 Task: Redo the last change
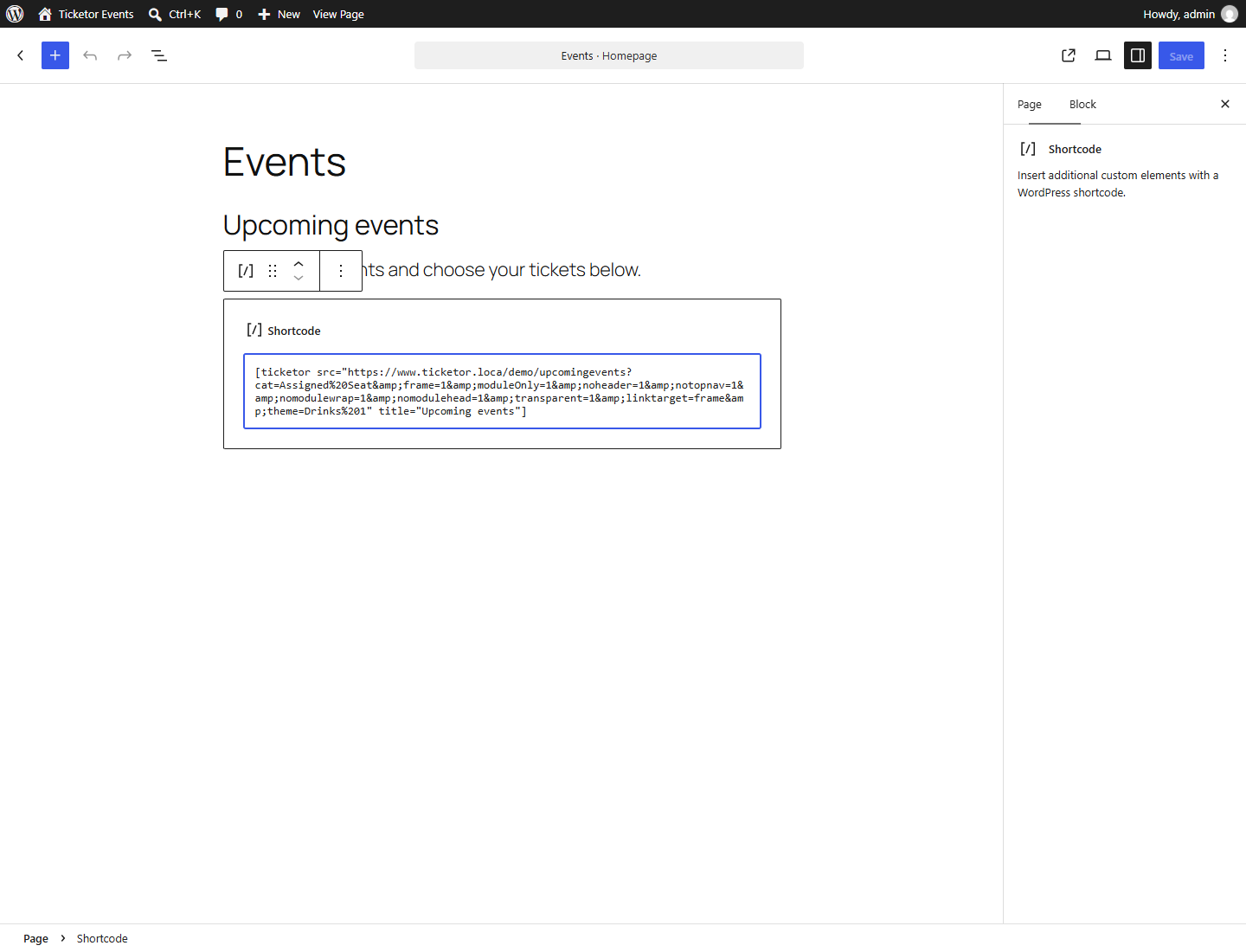pos(125,55)
